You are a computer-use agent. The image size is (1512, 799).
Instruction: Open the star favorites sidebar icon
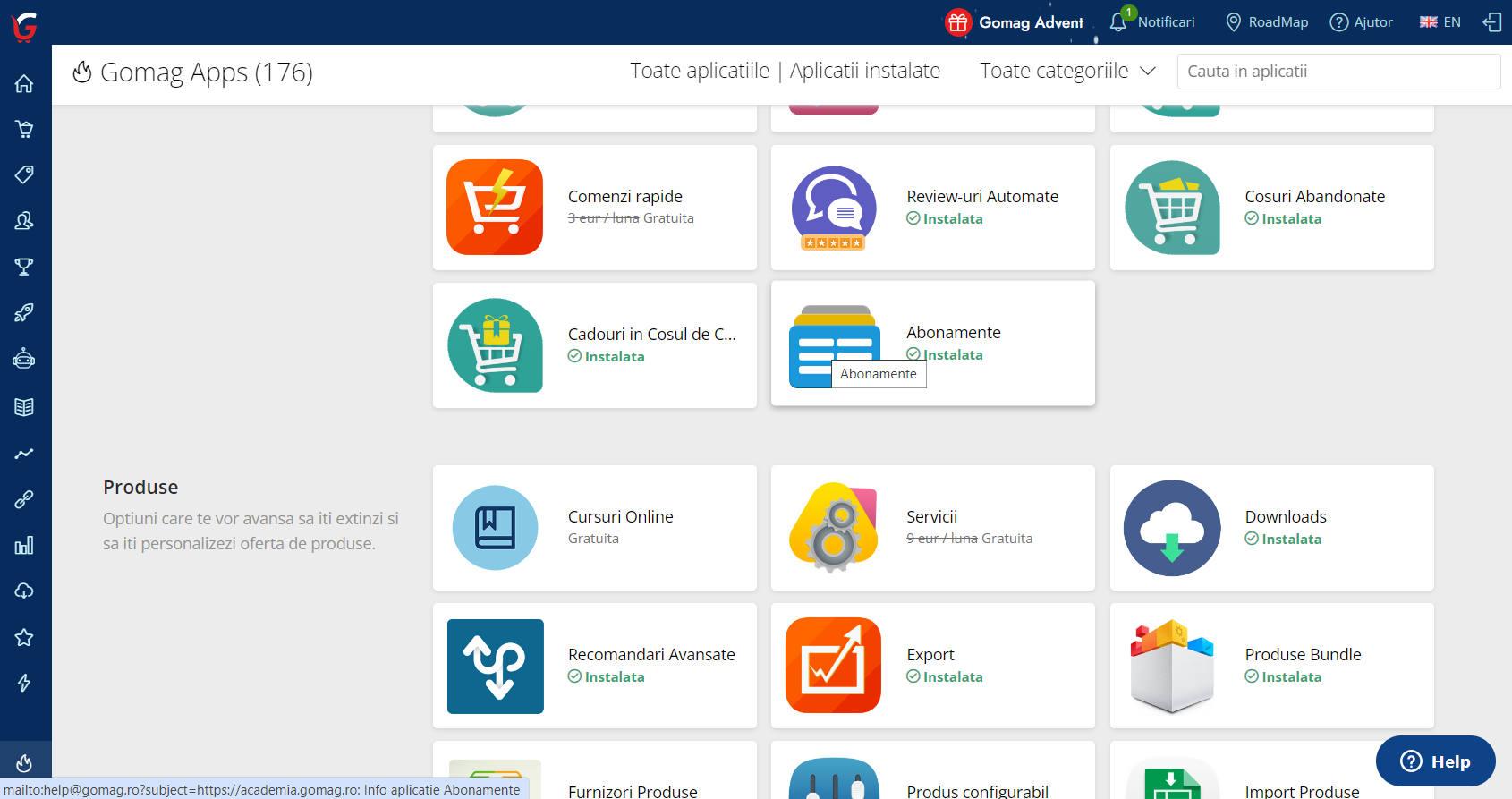point(24,637)
